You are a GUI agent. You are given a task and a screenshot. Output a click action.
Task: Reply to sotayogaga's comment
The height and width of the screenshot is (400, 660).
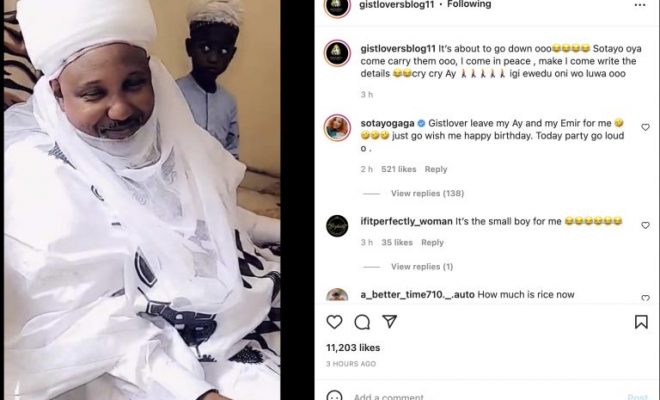pos(436,169)
